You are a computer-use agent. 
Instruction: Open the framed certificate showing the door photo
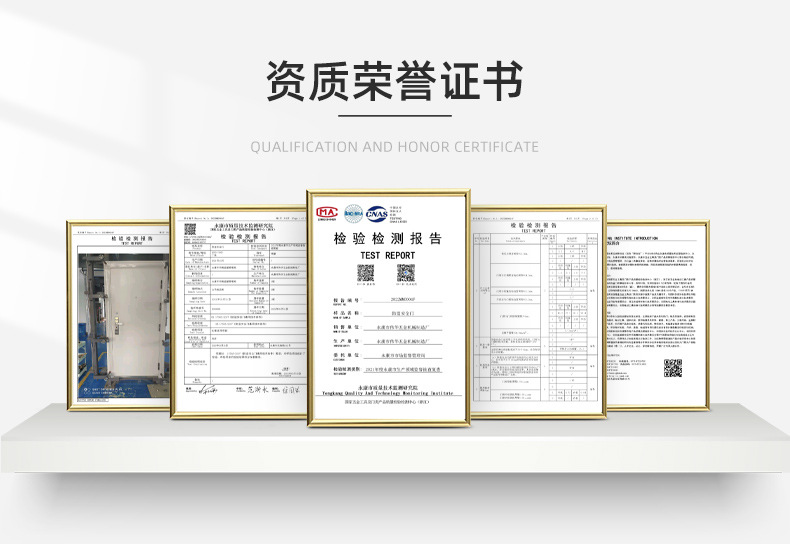pyautogui.click(x=118, y=315)
